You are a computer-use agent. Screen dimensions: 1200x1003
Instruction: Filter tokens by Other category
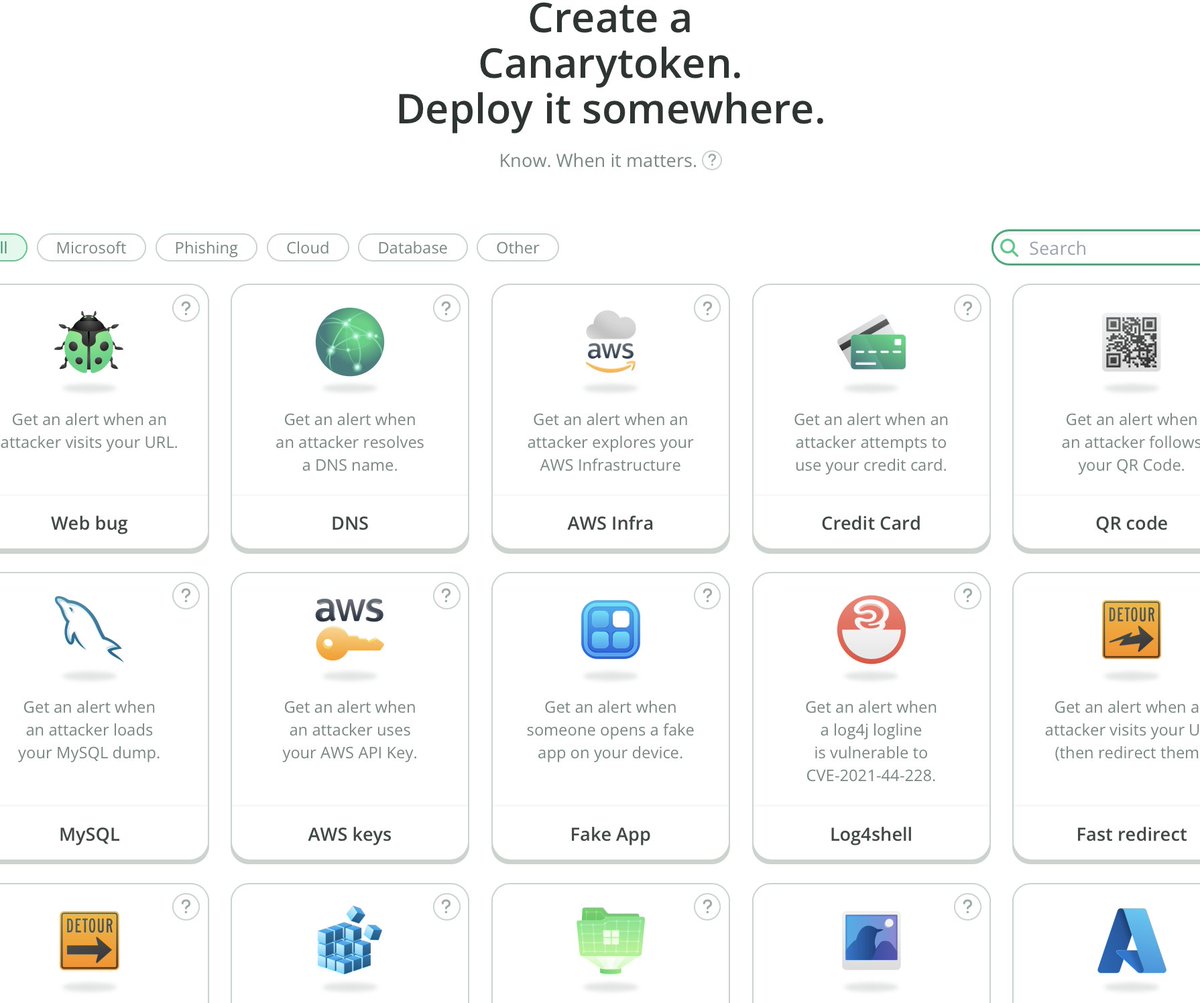[x=518, y=248]
